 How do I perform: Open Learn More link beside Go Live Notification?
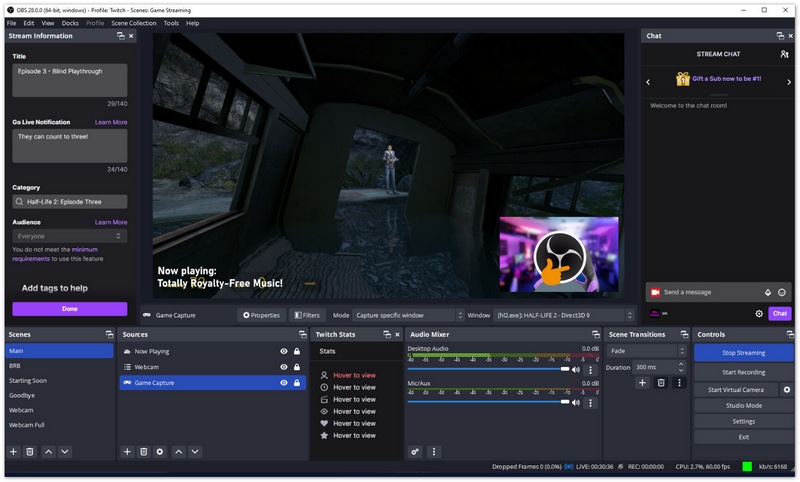pos(111,122)
